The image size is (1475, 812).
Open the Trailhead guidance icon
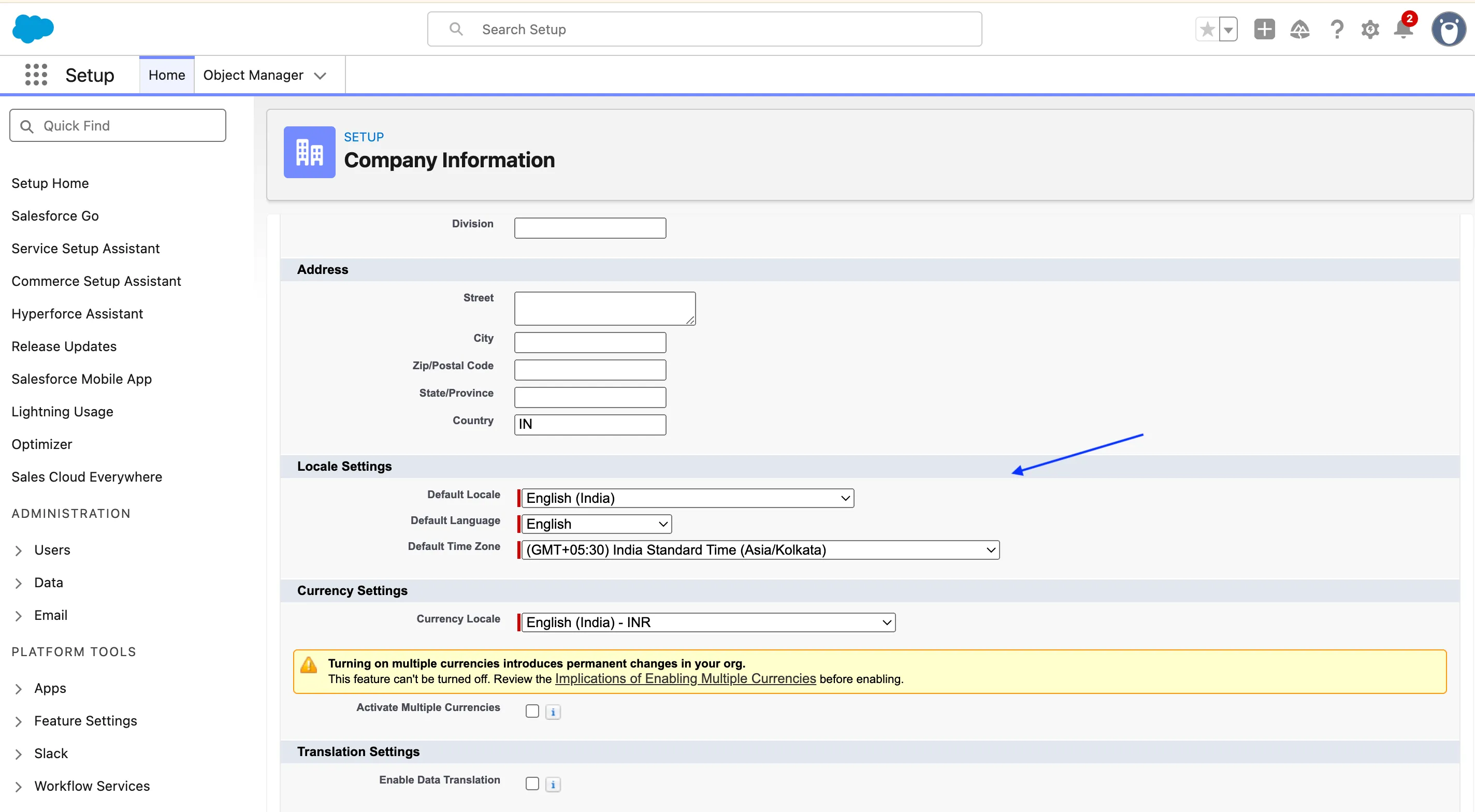point(1299,29)
